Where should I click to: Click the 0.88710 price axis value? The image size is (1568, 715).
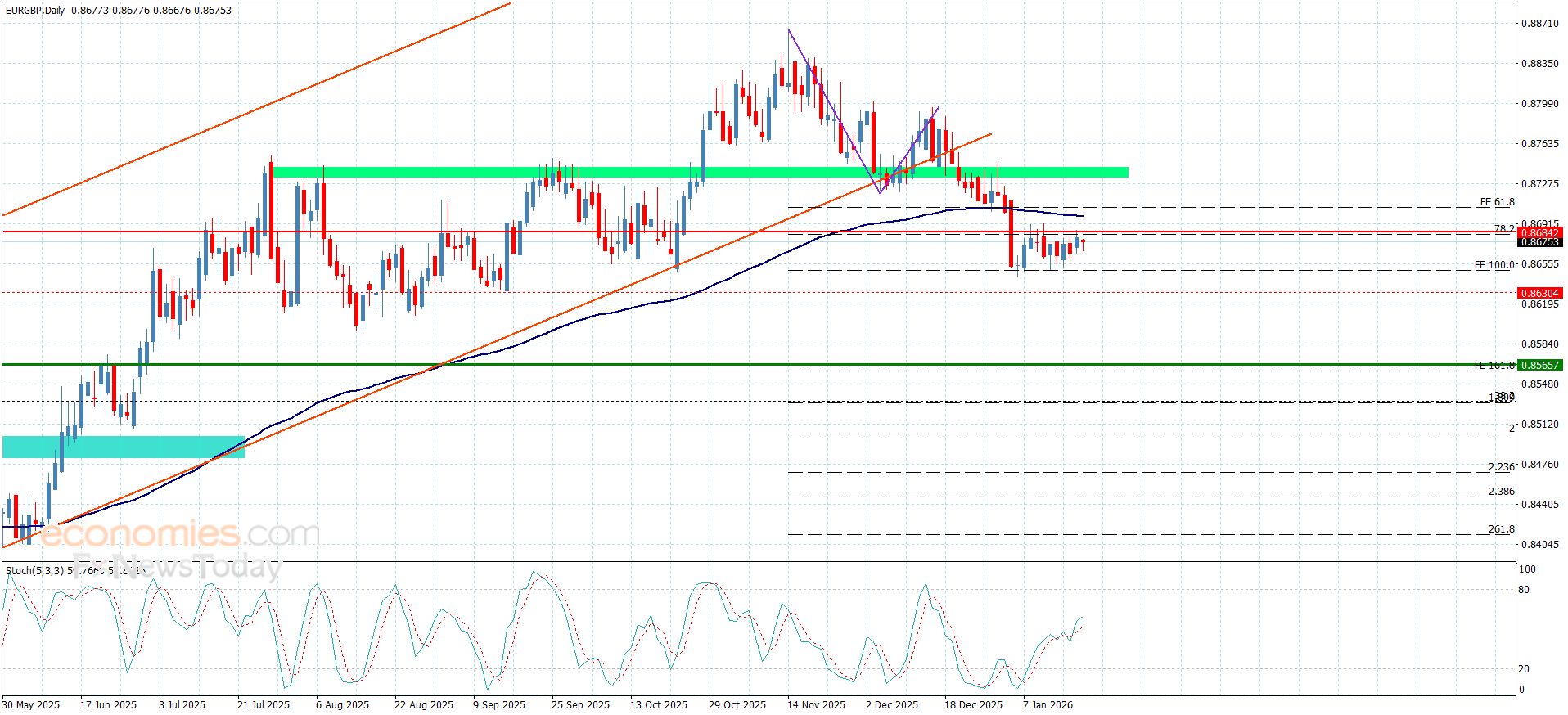pyautogui.click(x=1539, y=24)
